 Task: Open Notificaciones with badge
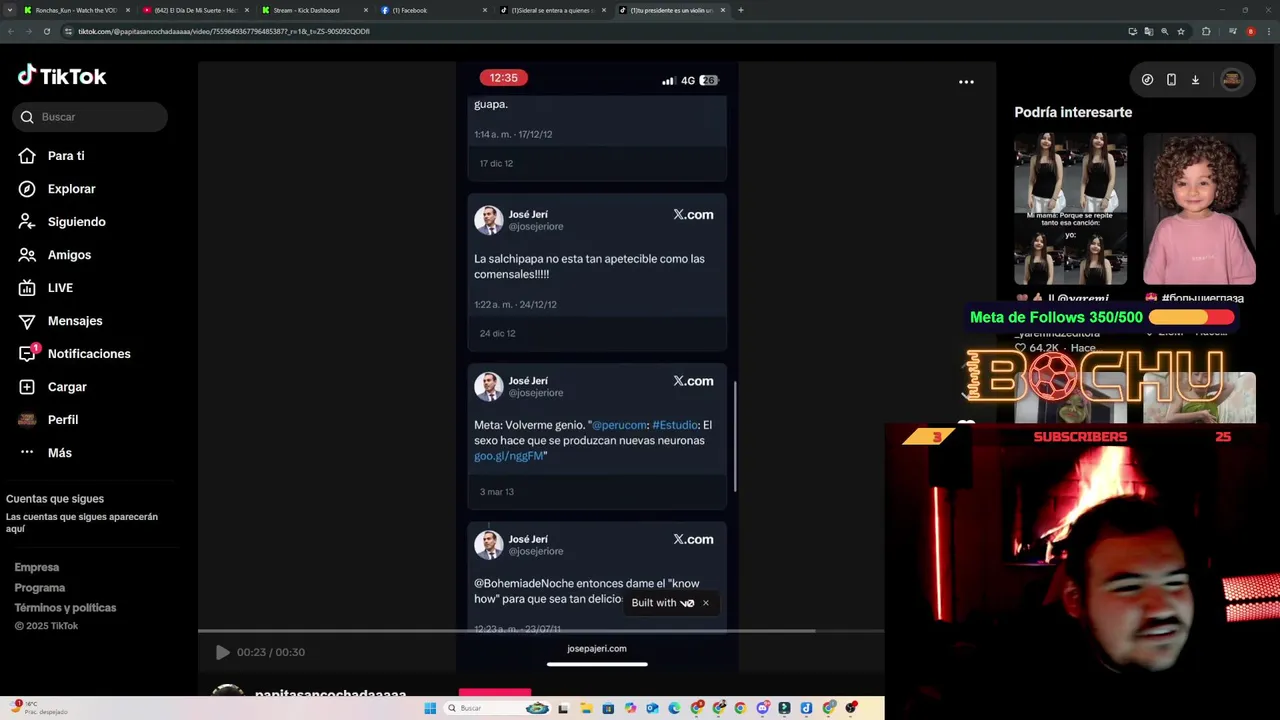click(x=75, y=354)
